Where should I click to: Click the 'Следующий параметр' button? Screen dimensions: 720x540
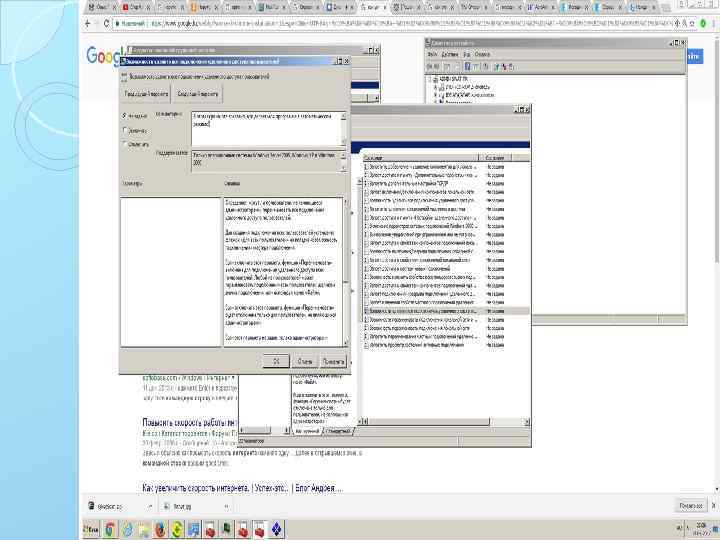click(197, 94)
